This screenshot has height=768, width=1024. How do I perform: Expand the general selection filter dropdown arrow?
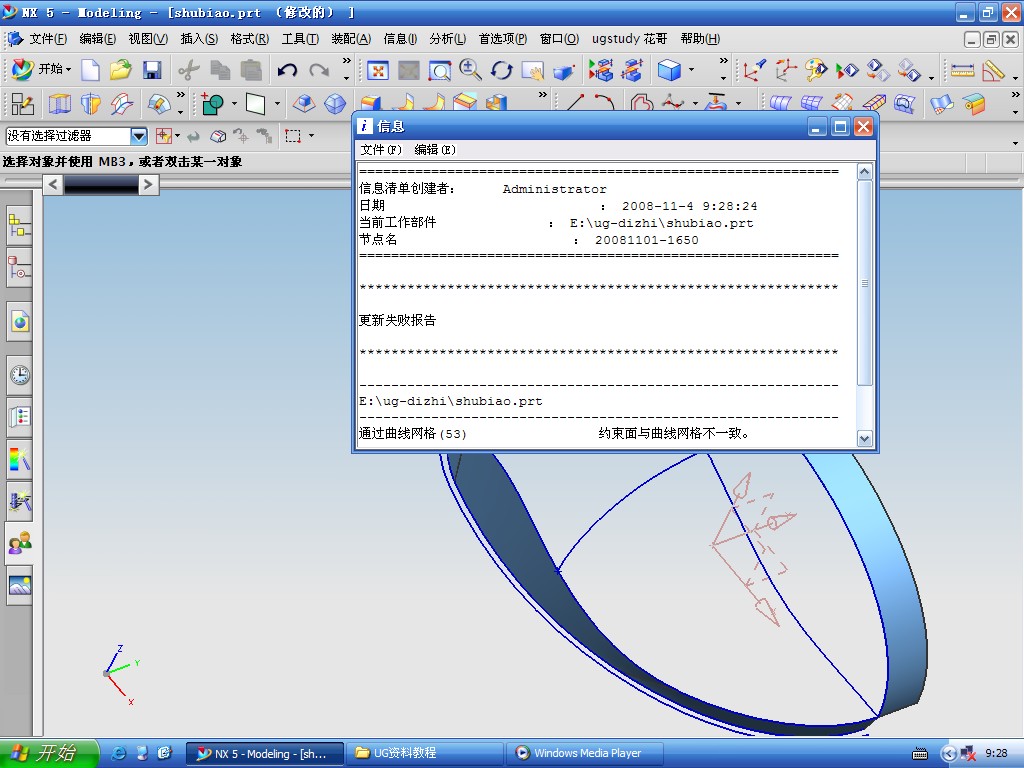click(177, 136)
